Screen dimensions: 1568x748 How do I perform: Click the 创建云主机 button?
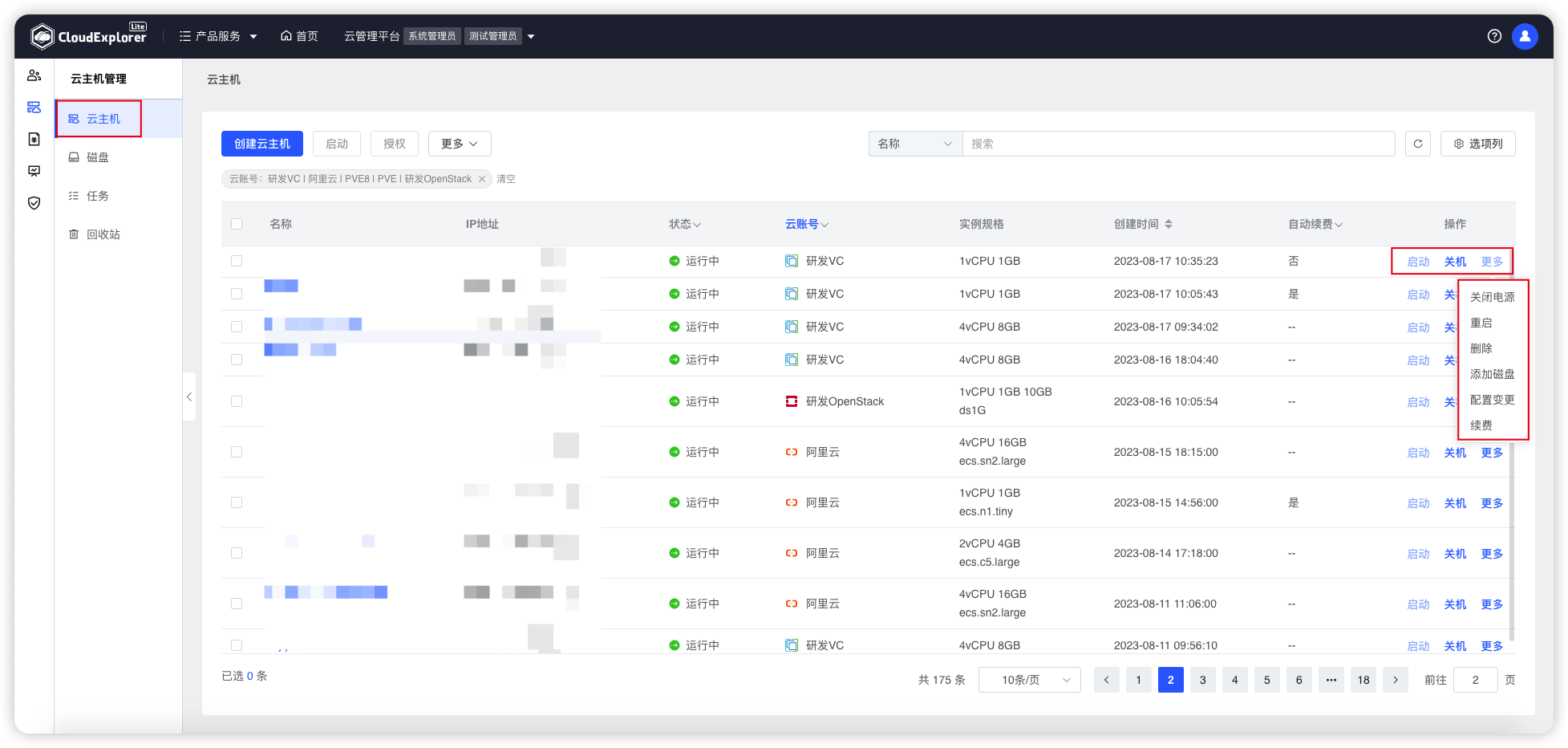(x=262, y=144)
